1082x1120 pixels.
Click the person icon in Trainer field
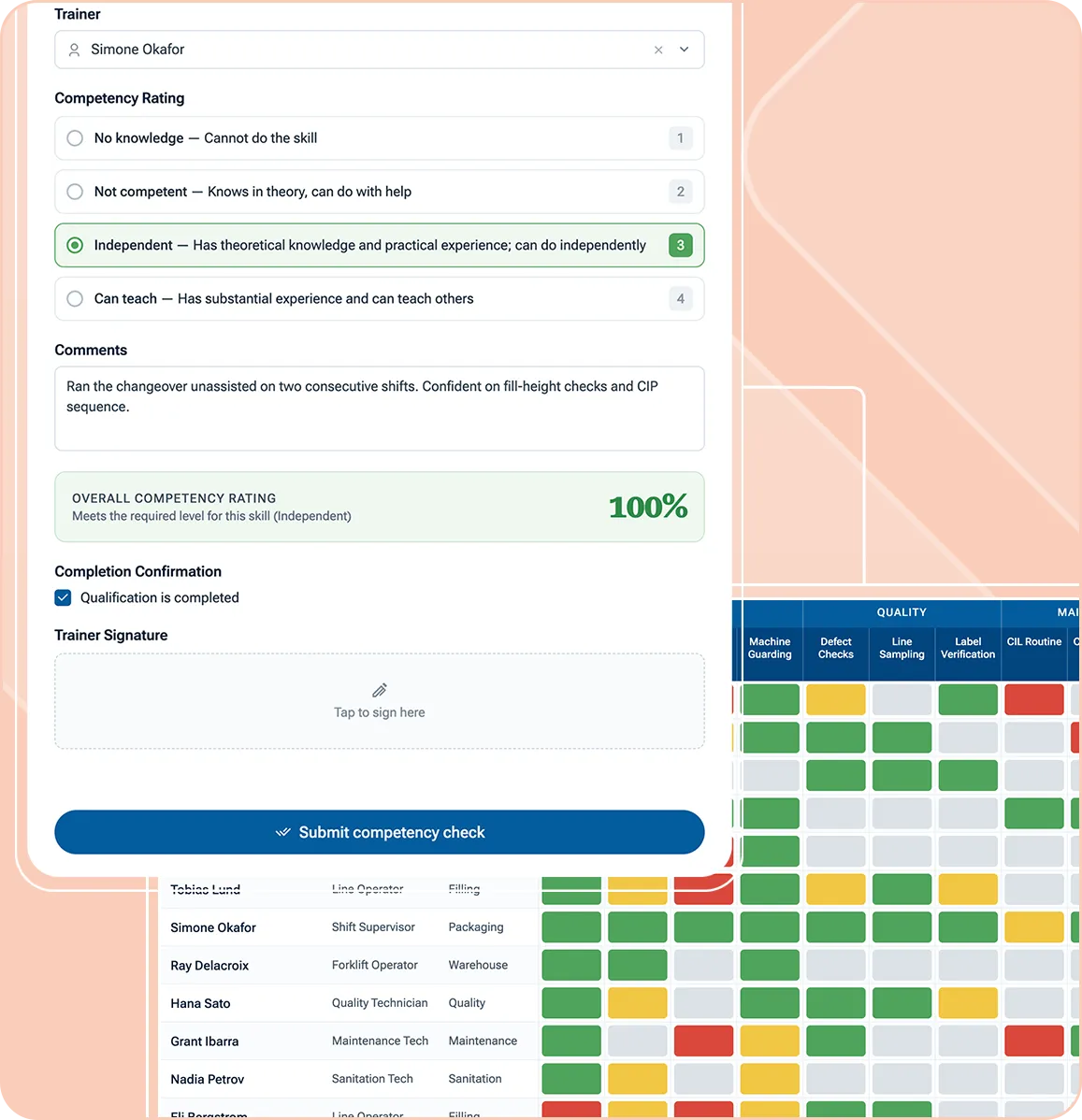(x=74, y=50)
